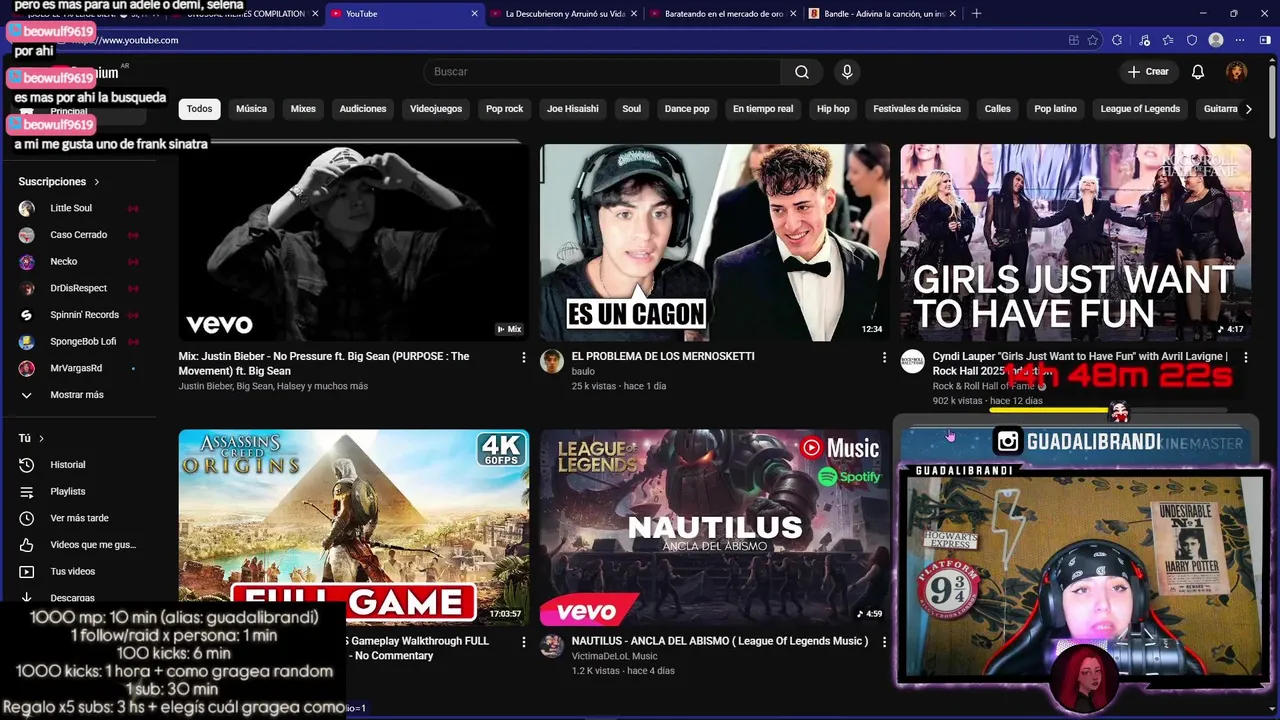The width and height of the screenshot is (1280, 720).
Task: Select the En tiempo real chip
Action: [x=763, y=109]
